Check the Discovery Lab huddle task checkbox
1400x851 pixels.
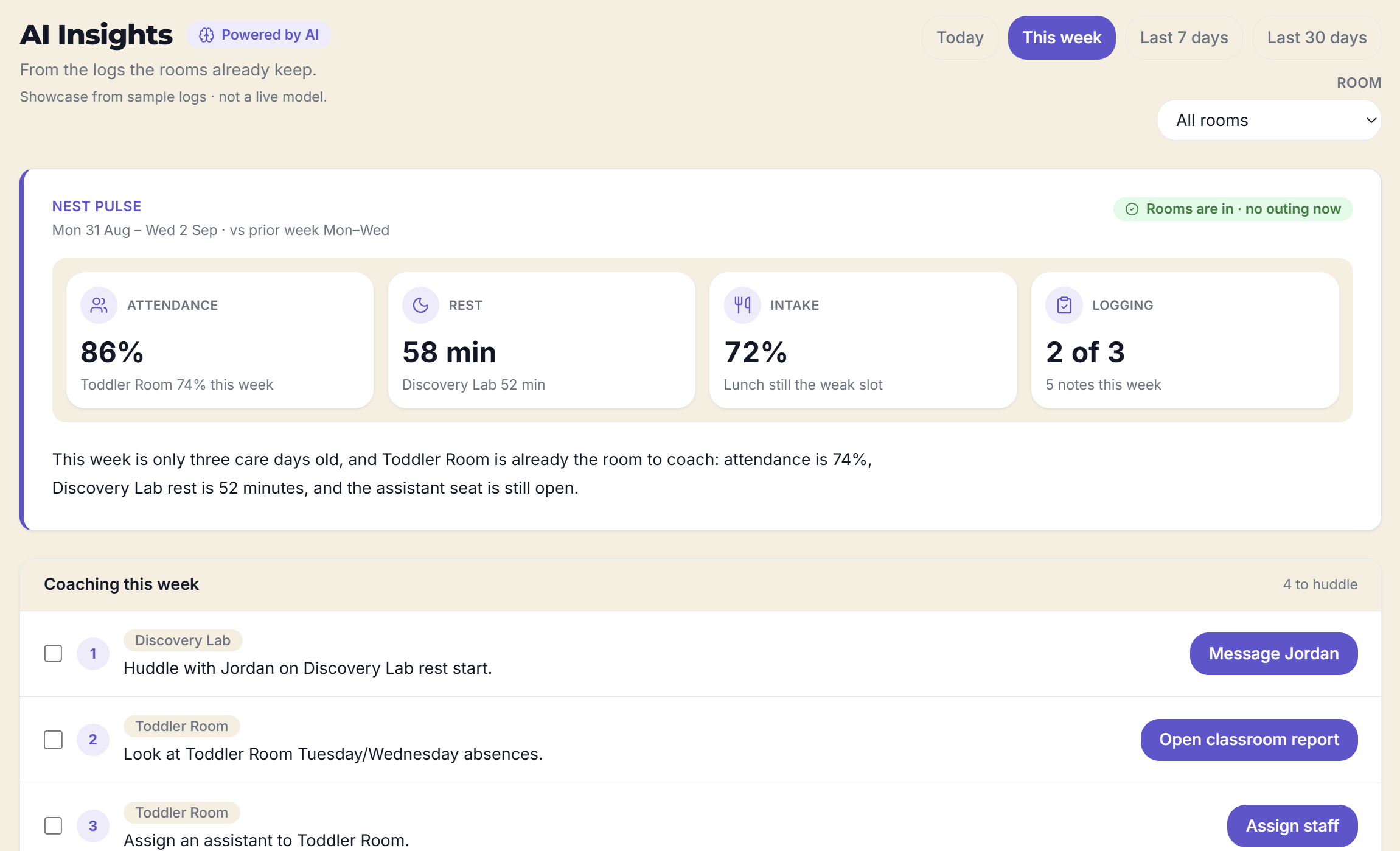tap(54, 654)
